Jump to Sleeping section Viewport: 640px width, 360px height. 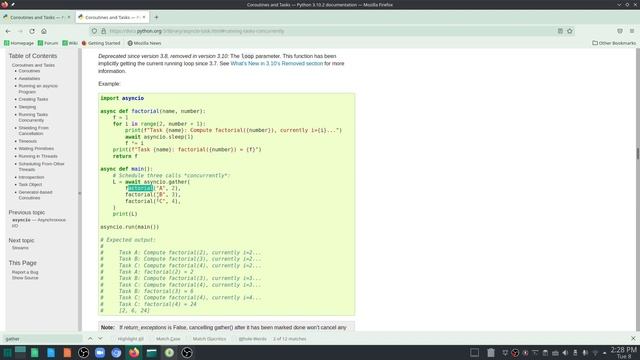click(27, 107)
